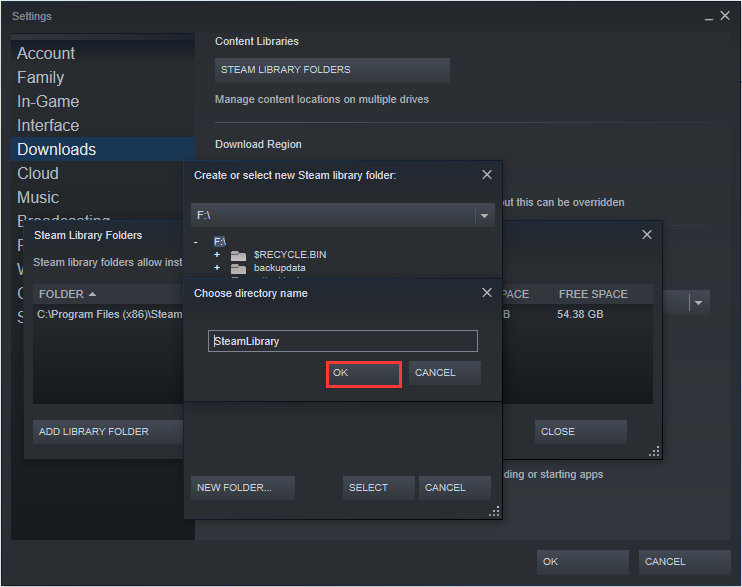Cancel the folder browser dialog
Image resolution: width=742 pixels, height=587 pixels.
coord(455,488)
